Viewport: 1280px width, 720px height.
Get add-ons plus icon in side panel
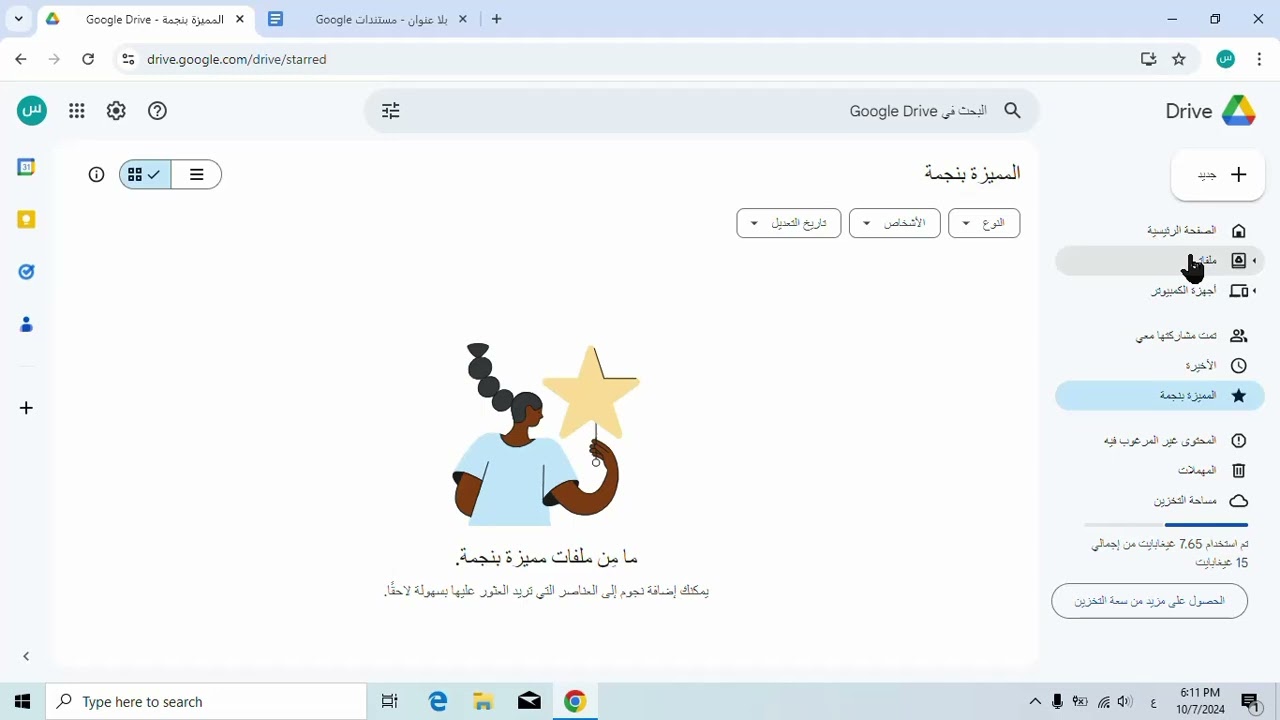(x=26, y=408)
